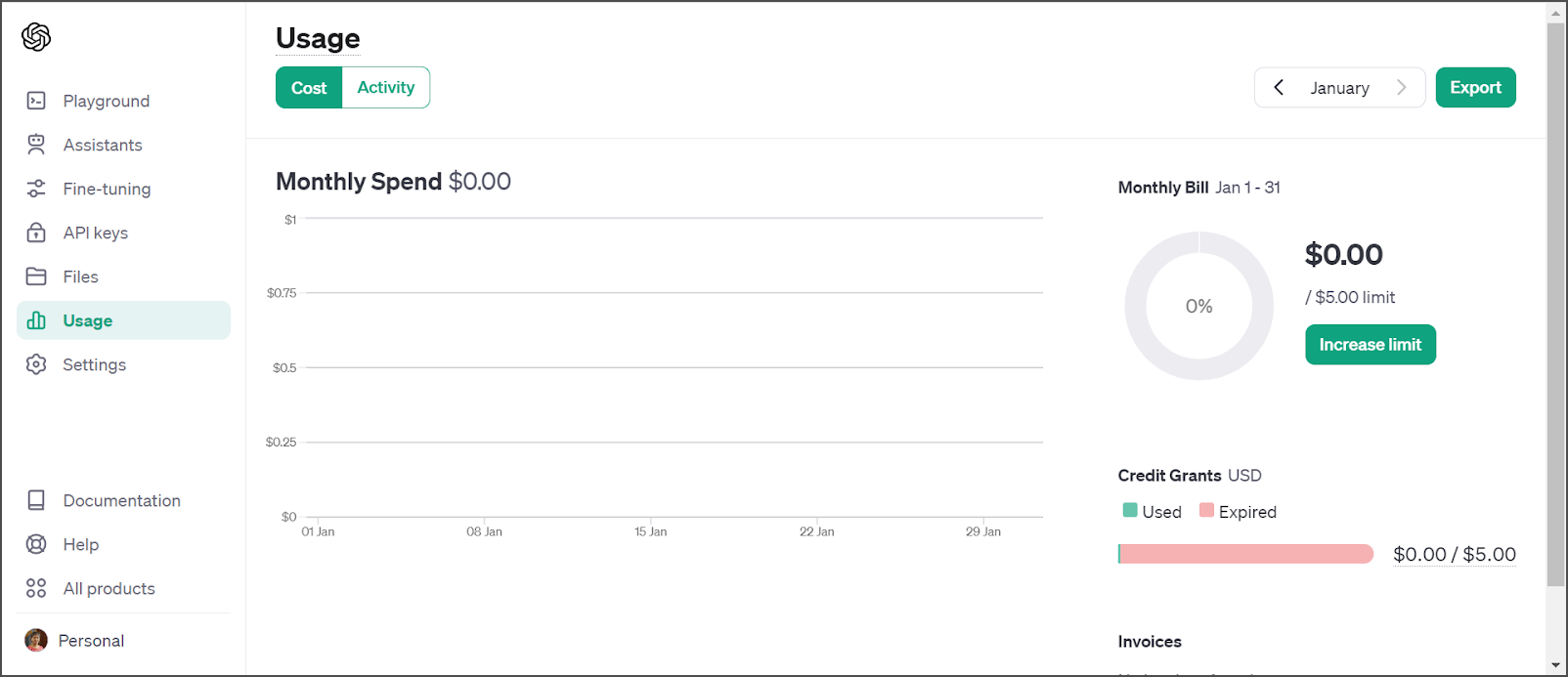
Task: Open Playground via its terminal icon
Action: pos(36,101)
